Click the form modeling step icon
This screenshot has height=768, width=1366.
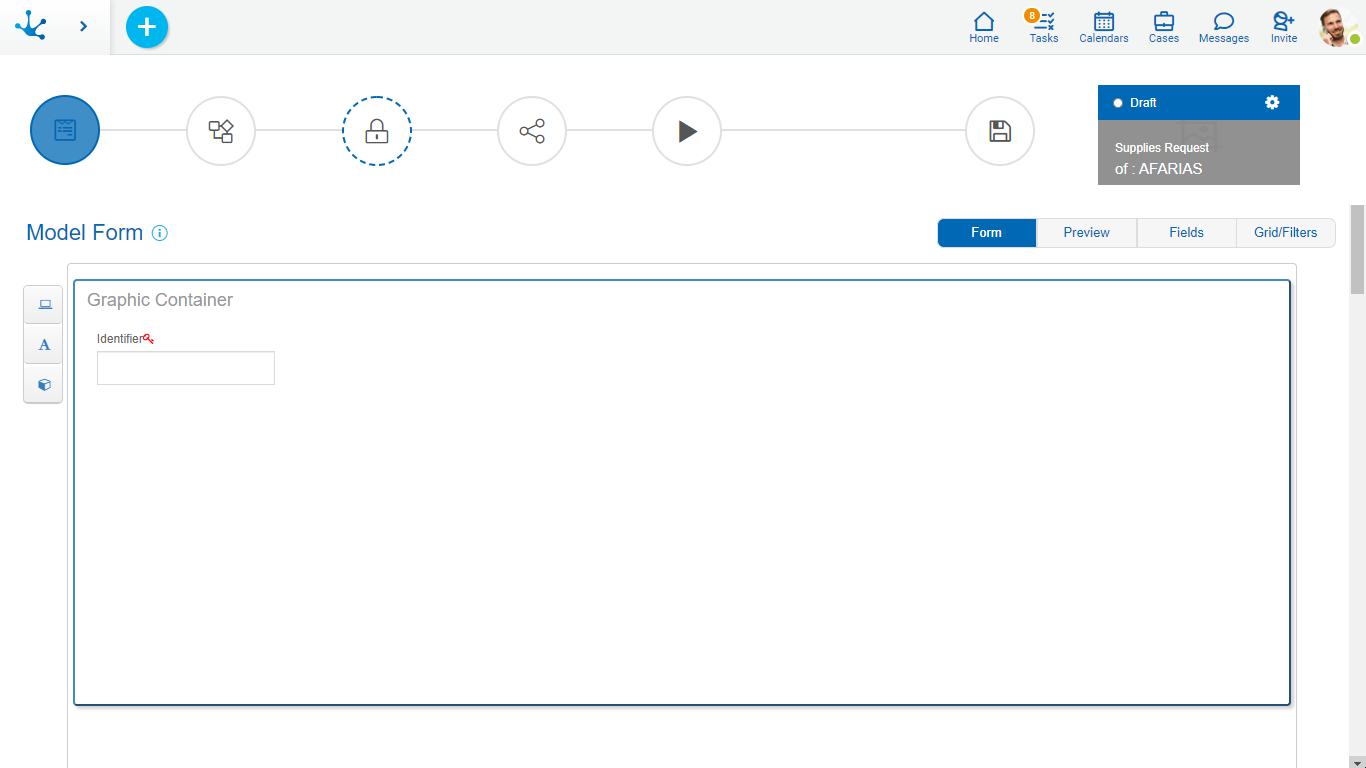coord(65,130)
